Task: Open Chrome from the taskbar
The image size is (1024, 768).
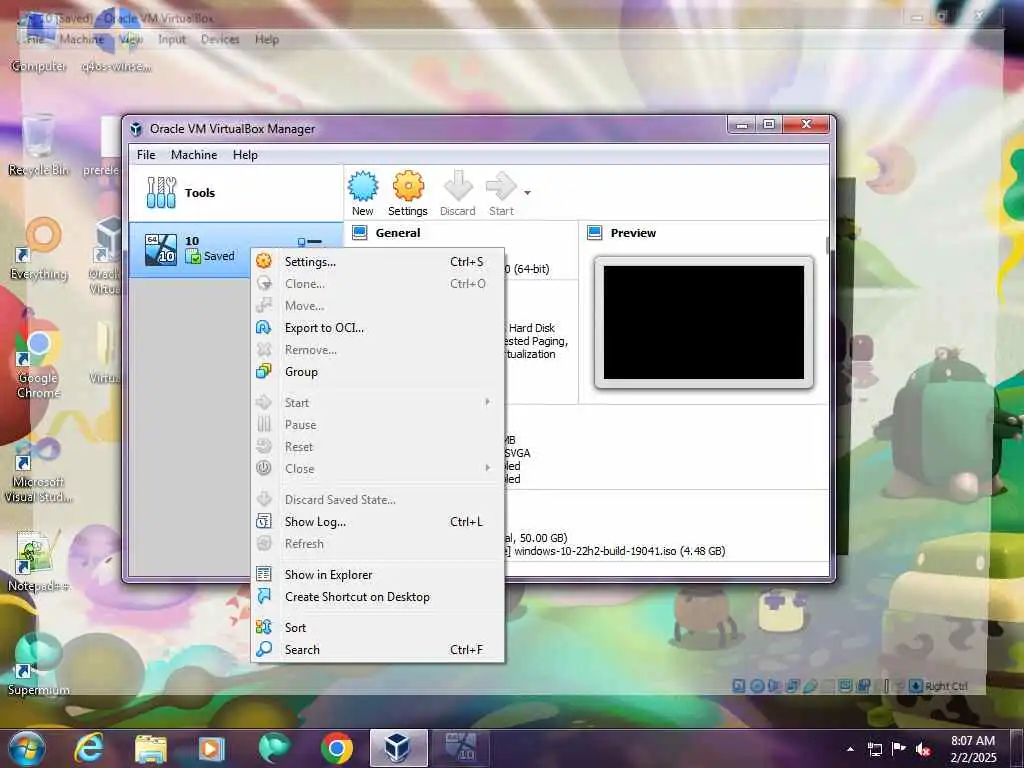Action: click(x=336, y=748)
